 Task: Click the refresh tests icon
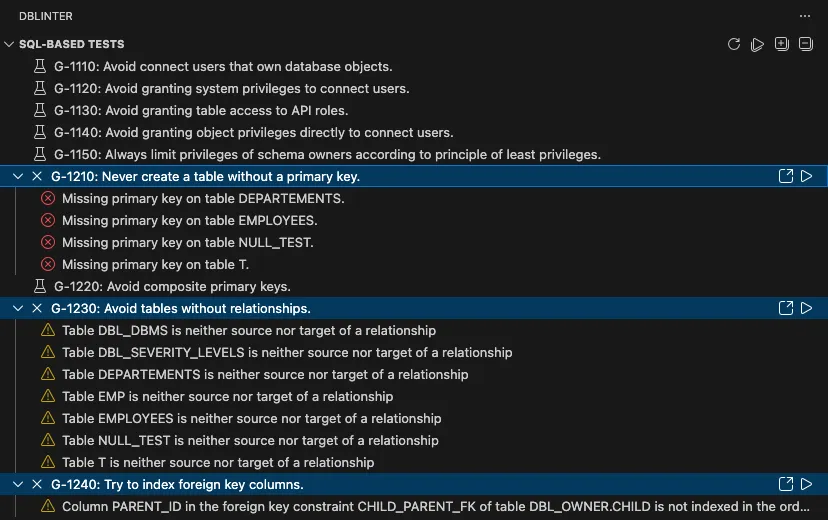(733, 44)
